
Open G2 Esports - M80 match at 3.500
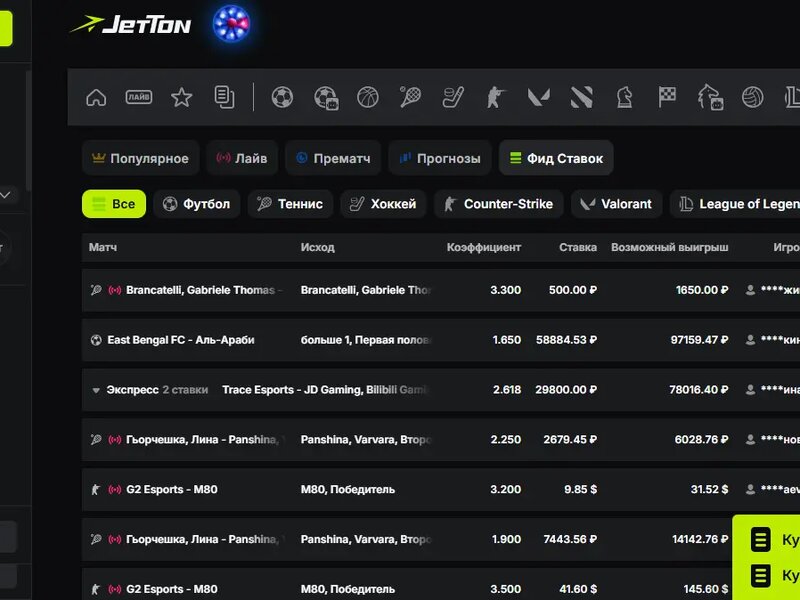point(171,589)
